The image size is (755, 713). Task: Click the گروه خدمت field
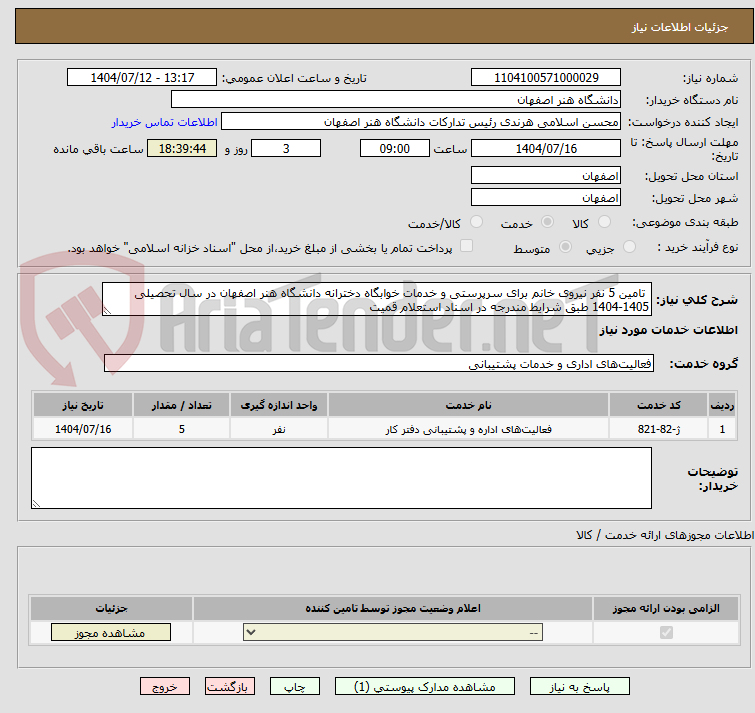pyautogui.click(x=379, y=363)
